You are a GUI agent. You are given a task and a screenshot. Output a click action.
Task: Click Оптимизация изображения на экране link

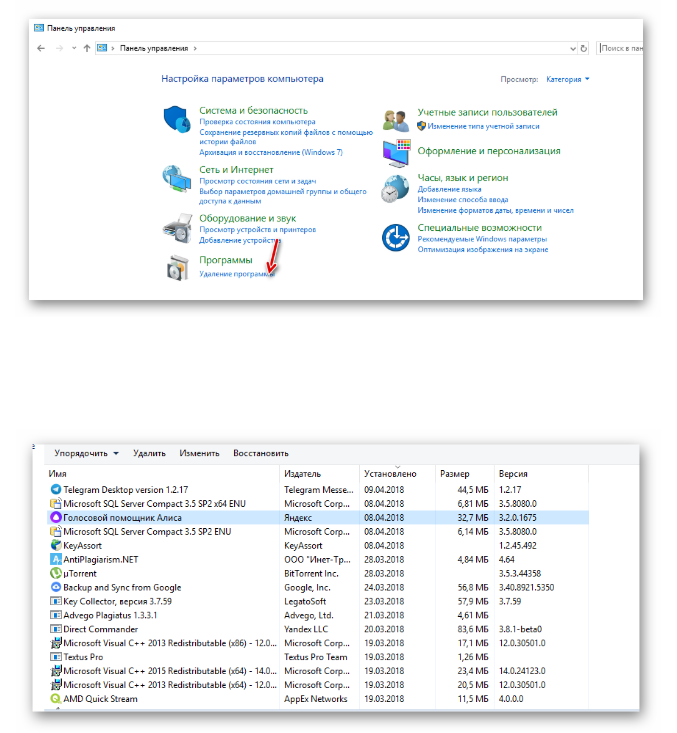coord(483,250)
